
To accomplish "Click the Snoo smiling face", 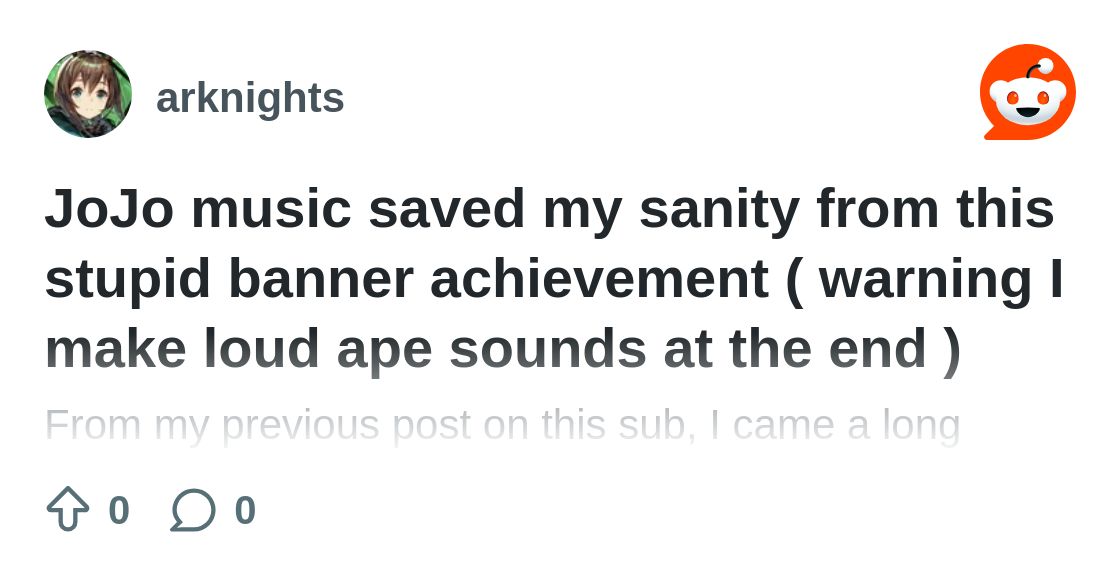I will [1028, 104].
